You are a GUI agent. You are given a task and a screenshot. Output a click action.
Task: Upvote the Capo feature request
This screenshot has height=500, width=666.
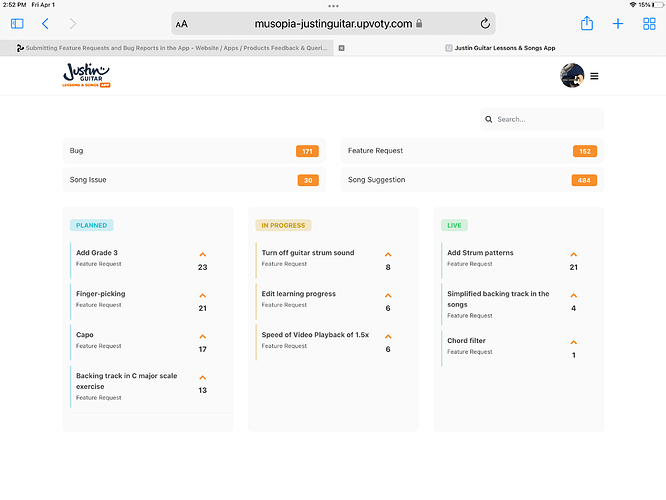tap(202, 337)
